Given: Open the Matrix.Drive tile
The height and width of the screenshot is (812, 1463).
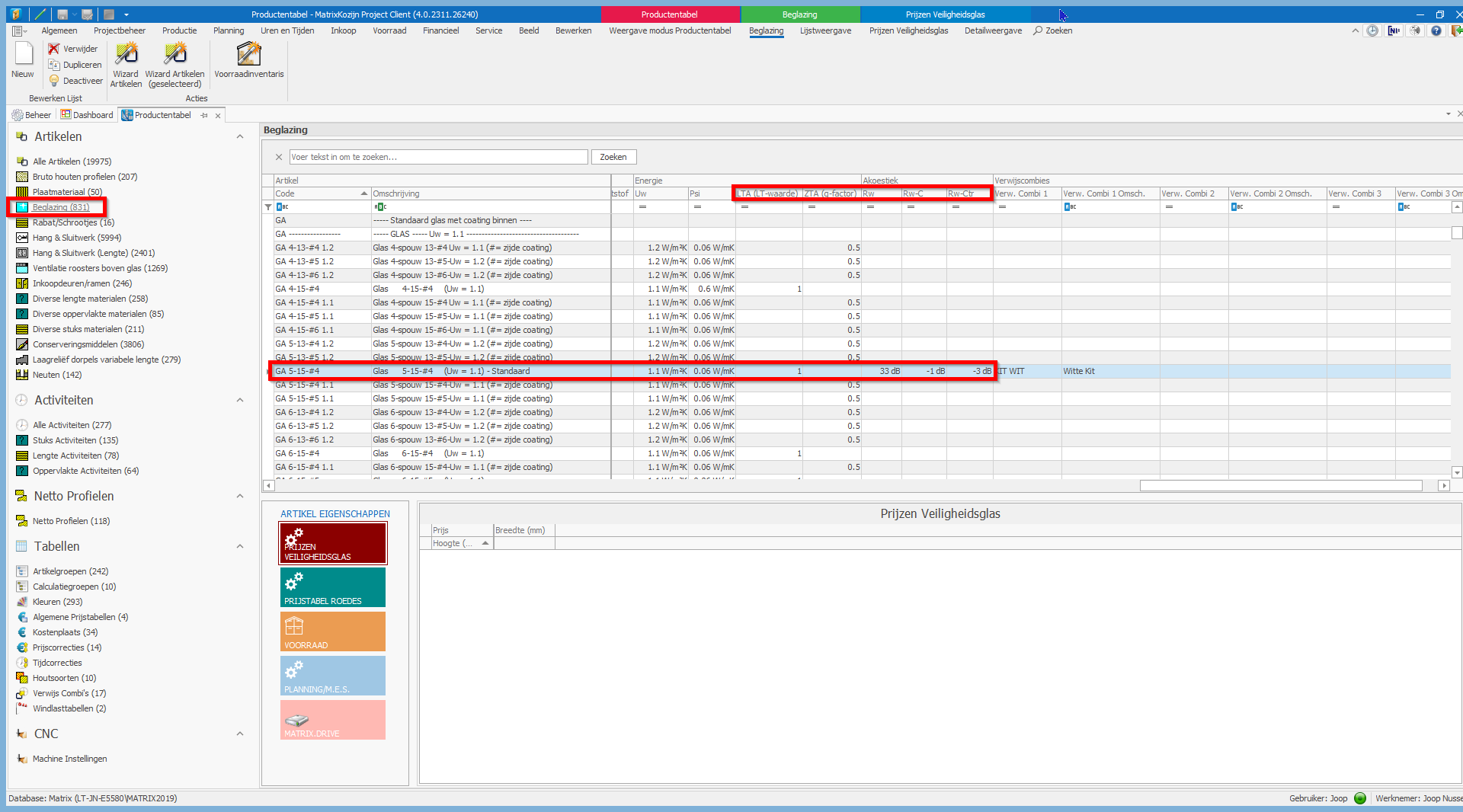Looking at the screenshot, I should tap(333, 720).
